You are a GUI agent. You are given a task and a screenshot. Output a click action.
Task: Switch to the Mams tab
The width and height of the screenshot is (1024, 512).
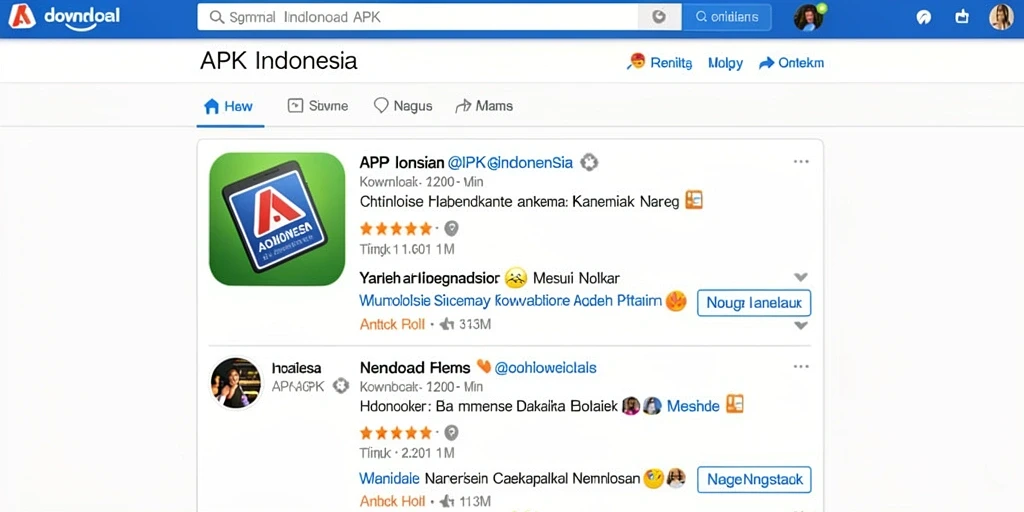click(x=485, y=106)
